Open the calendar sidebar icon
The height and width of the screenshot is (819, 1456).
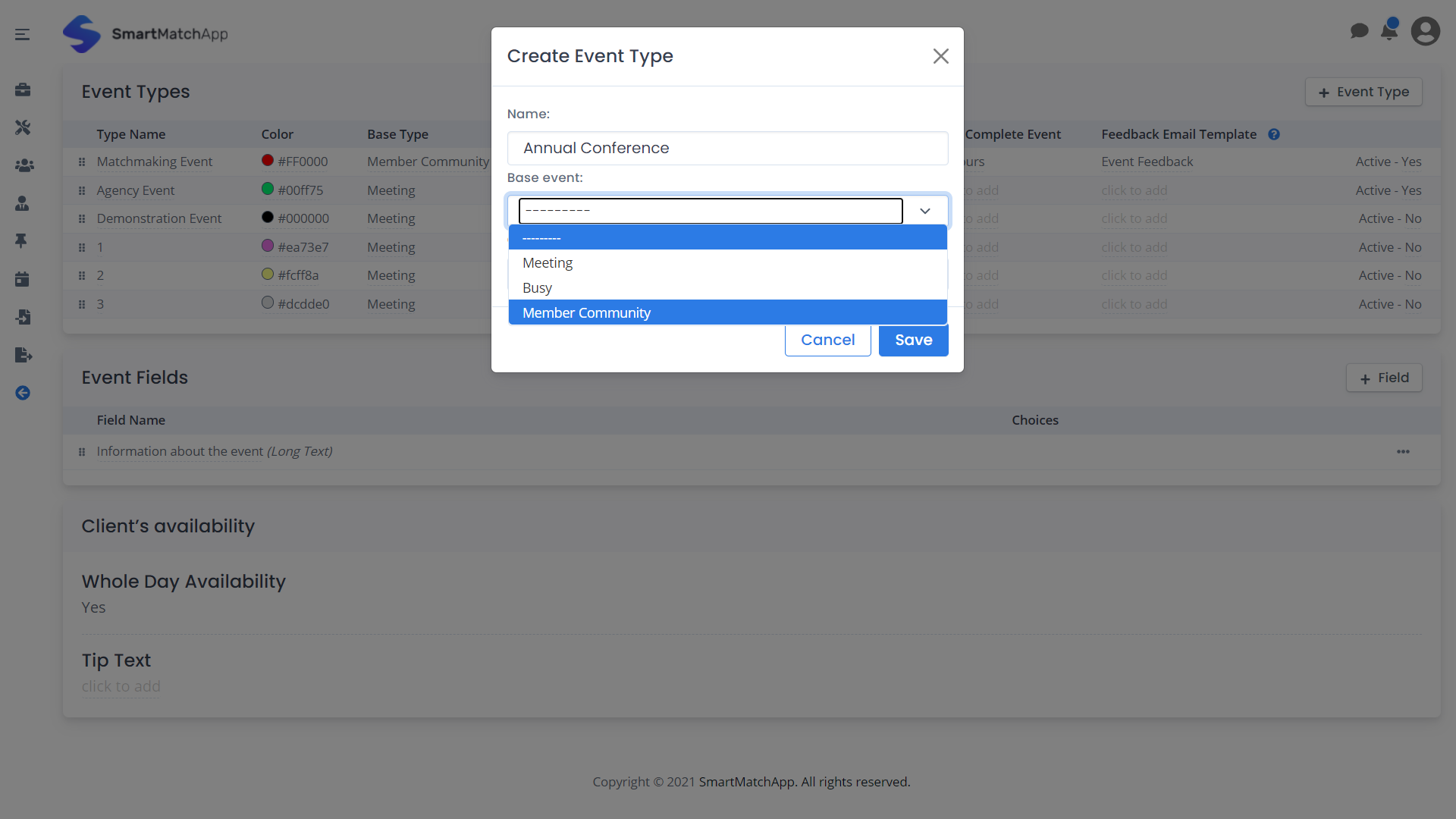[23, 279]
